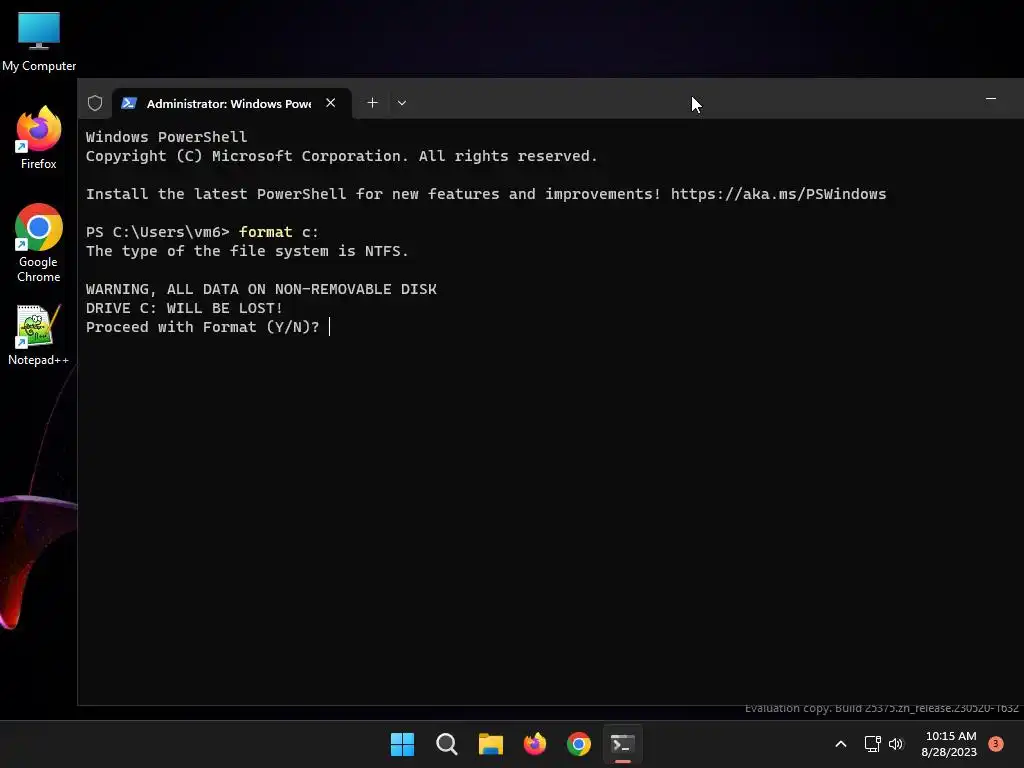Screen dimensions: 1024x768
Task: Launch Chrome from the taskbar
Action: 579,744
